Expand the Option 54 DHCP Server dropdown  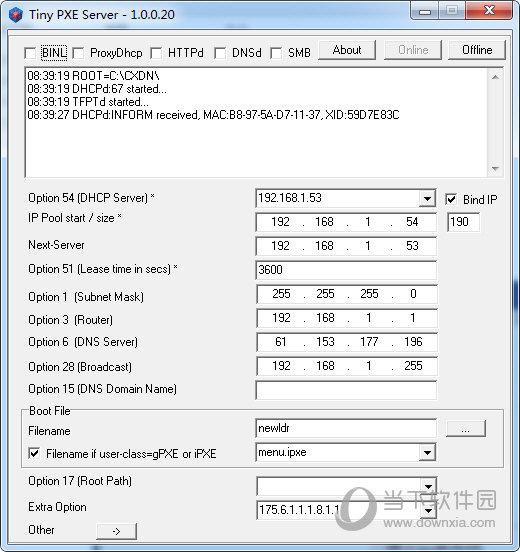coord(427,199)
